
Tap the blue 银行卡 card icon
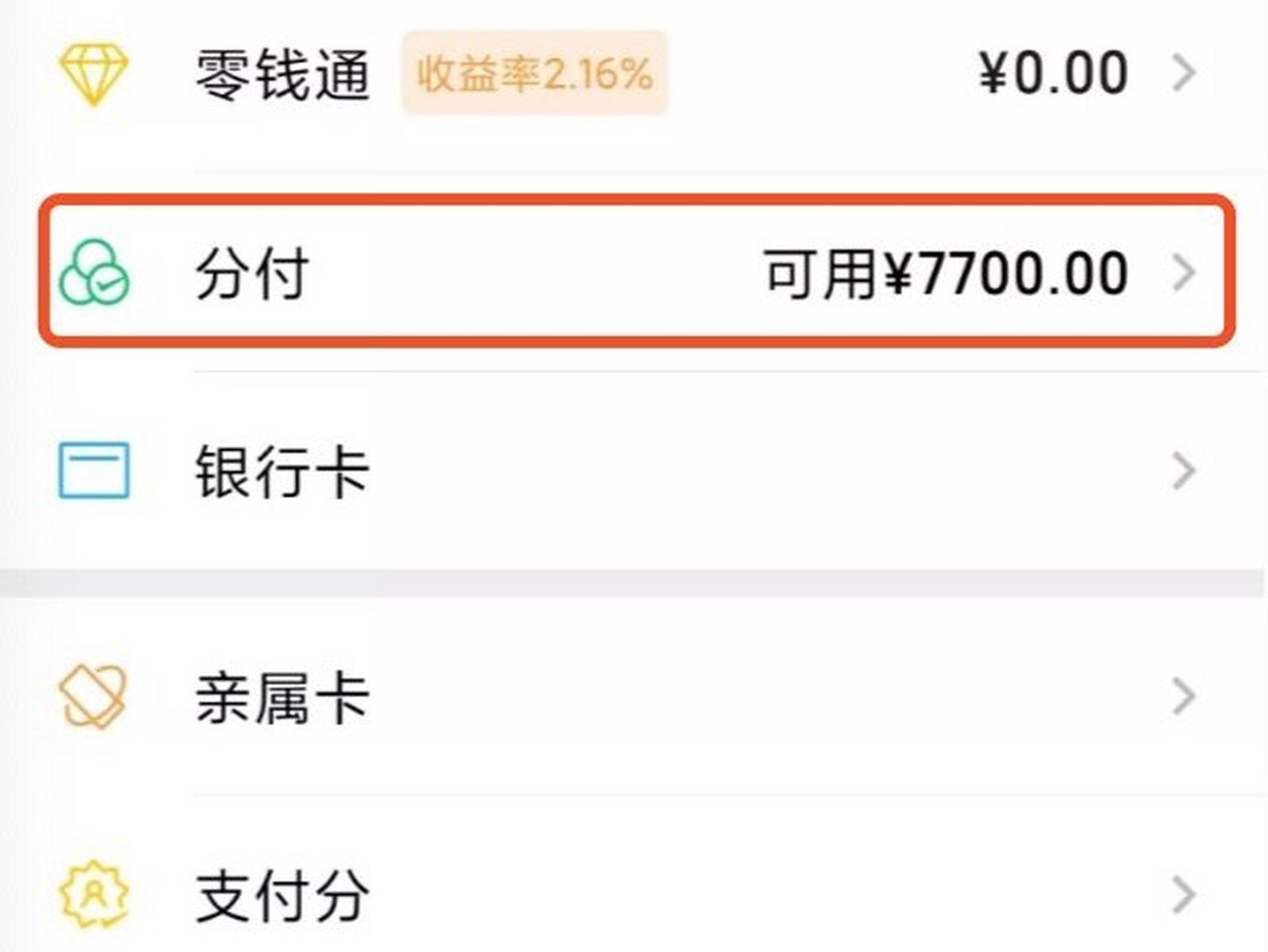coord(94,470)
